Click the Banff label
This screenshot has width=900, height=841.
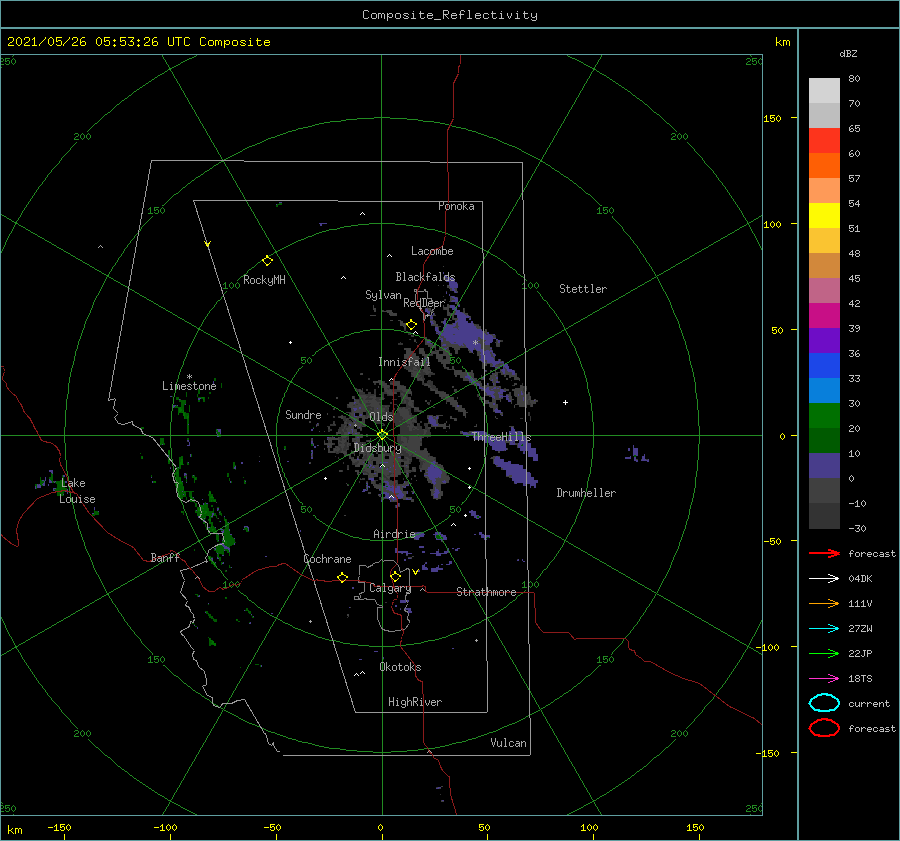click(x=165, y=557)
